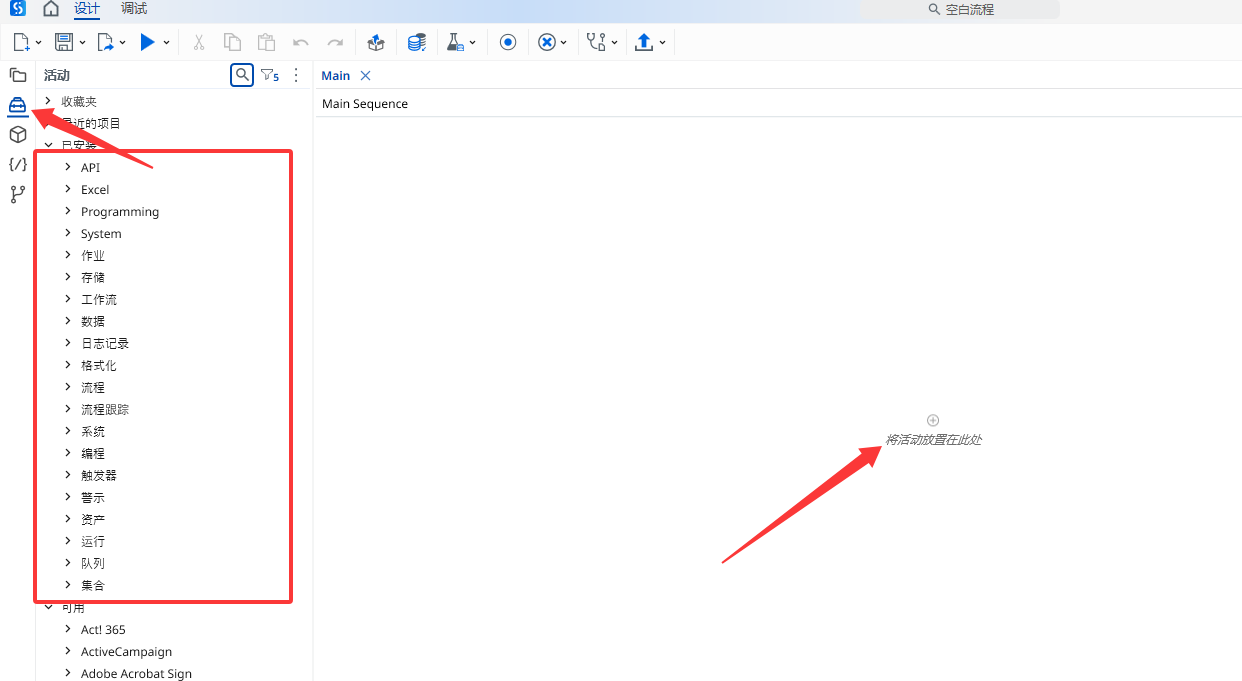Open the 活动 panel more options menu
The height and width of the screenshot is (681, 1242).
click(296, 75)
